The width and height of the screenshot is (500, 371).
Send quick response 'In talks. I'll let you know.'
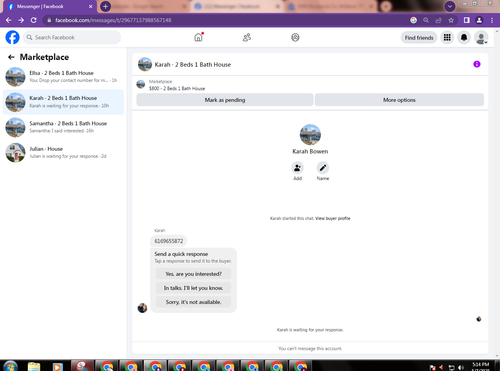click(193, 288)
